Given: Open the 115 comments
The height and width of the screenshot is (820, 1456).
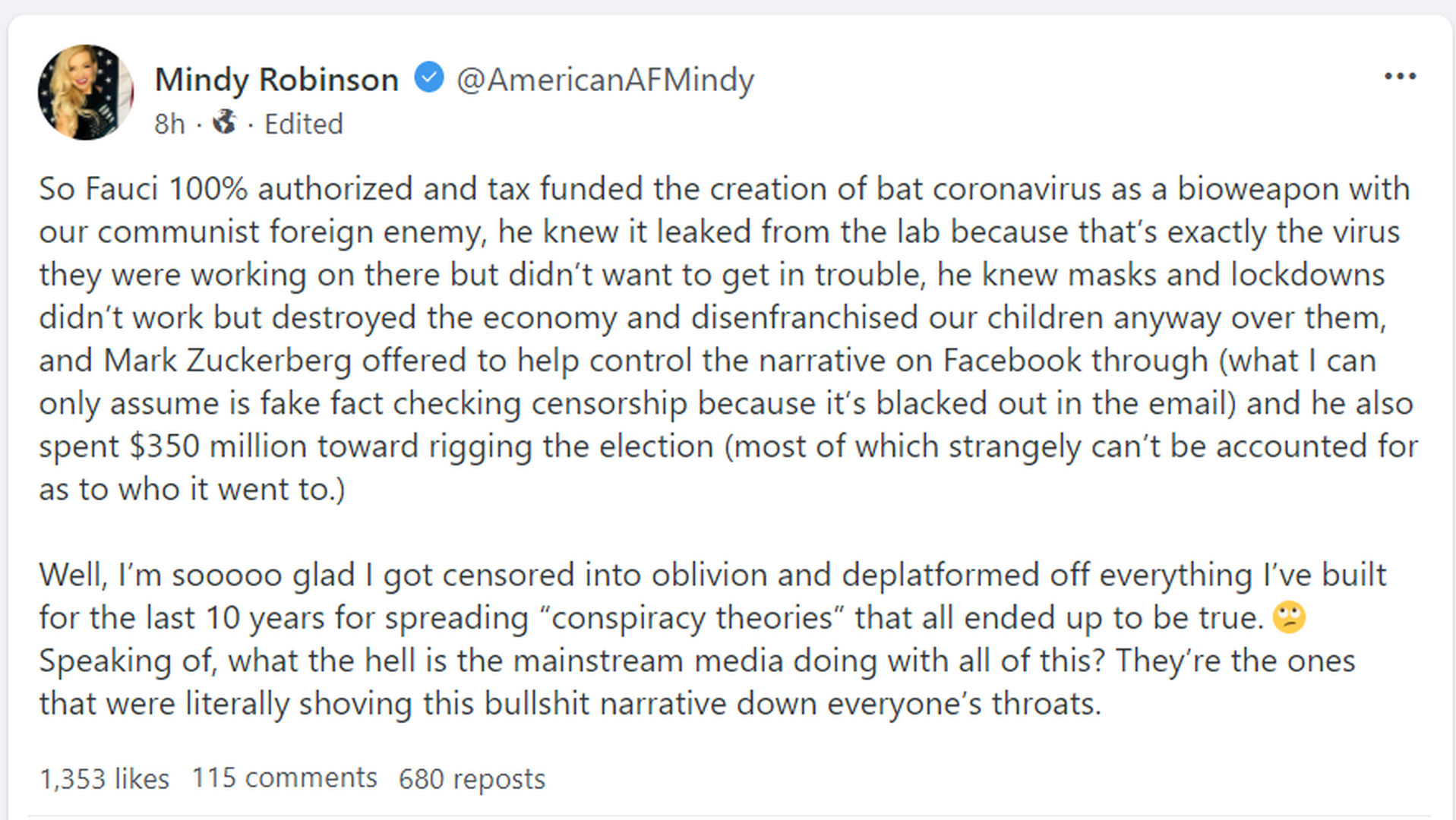Looking at the screenshot, I should tap(284, 777).
